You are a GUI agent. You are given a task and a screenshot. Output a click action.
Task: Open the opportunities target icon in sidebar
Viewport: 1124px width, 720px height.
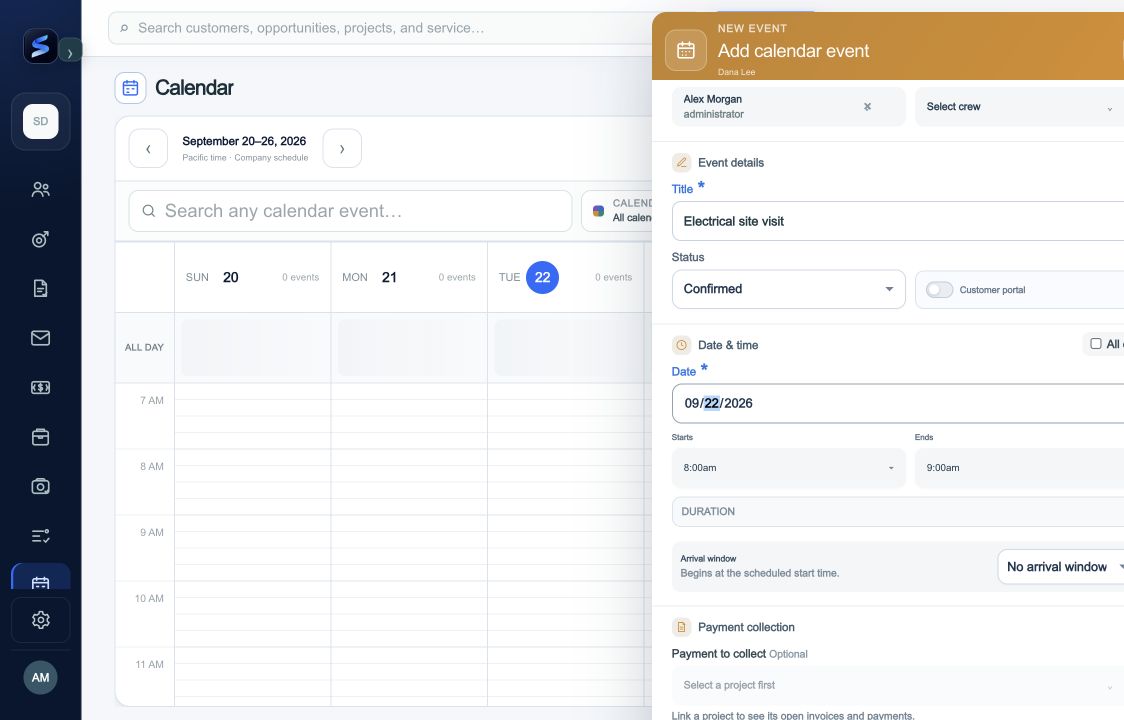[40, 239]
